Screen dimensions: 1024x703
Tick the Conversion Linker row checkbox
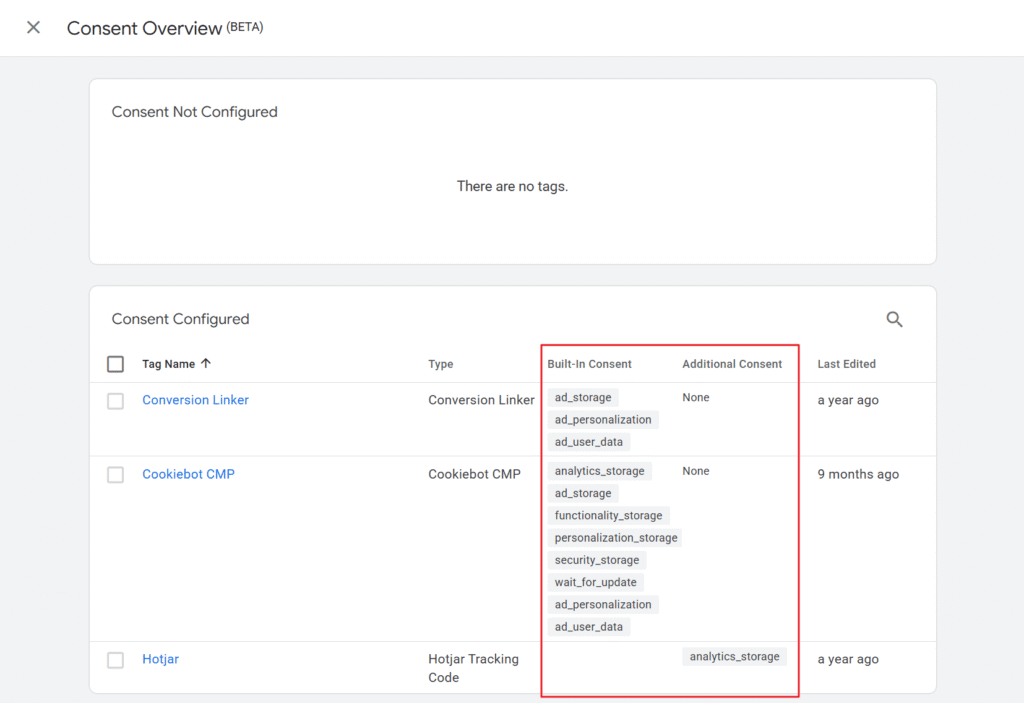click(116, 401)
